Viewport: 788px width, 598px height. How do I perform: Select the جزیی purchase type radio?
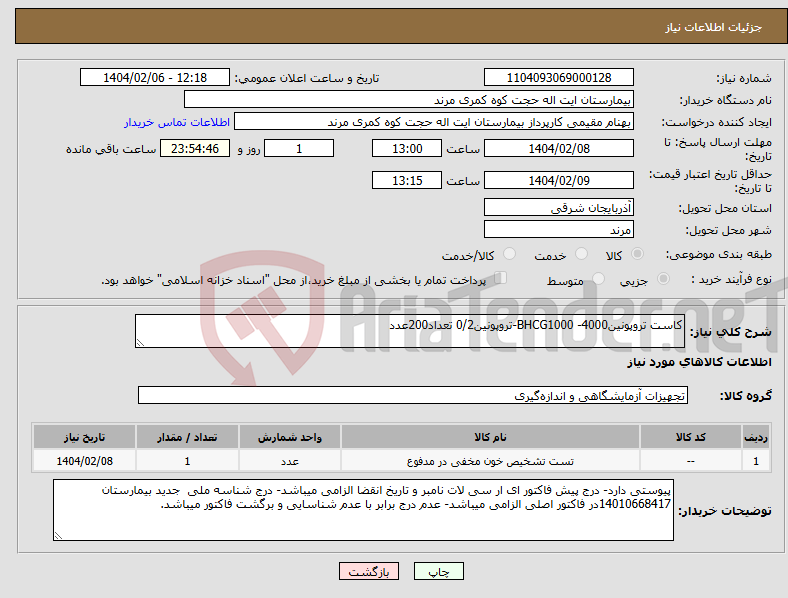click(x=663, y=278)
